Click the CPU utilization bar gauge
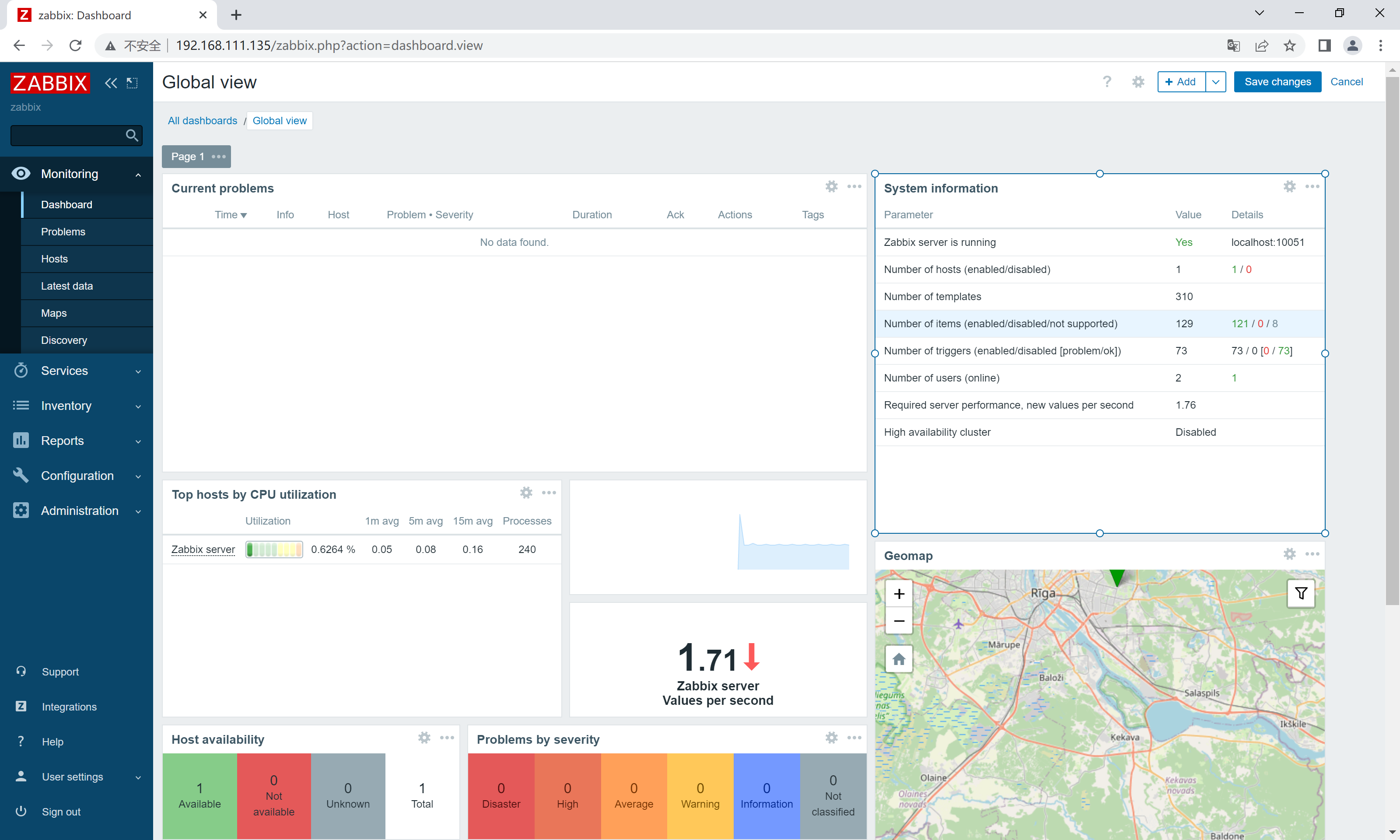Viewport: 1400px width, 840px height. point(274,549)
